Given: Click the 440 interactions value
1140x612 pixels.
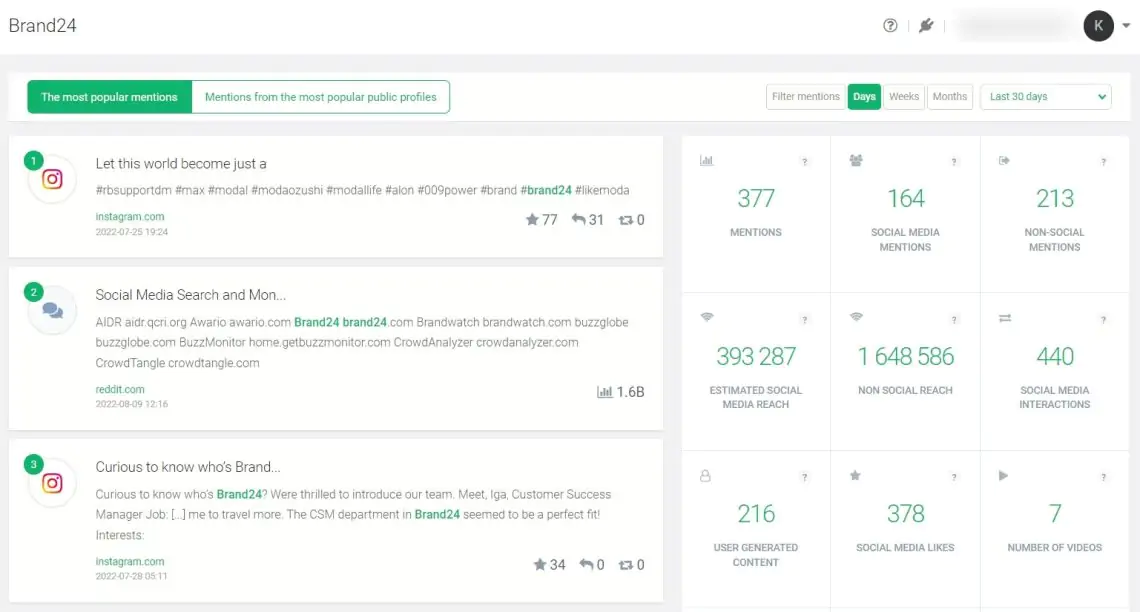Looking at the screenshot, I should (x=1054, y=356).
